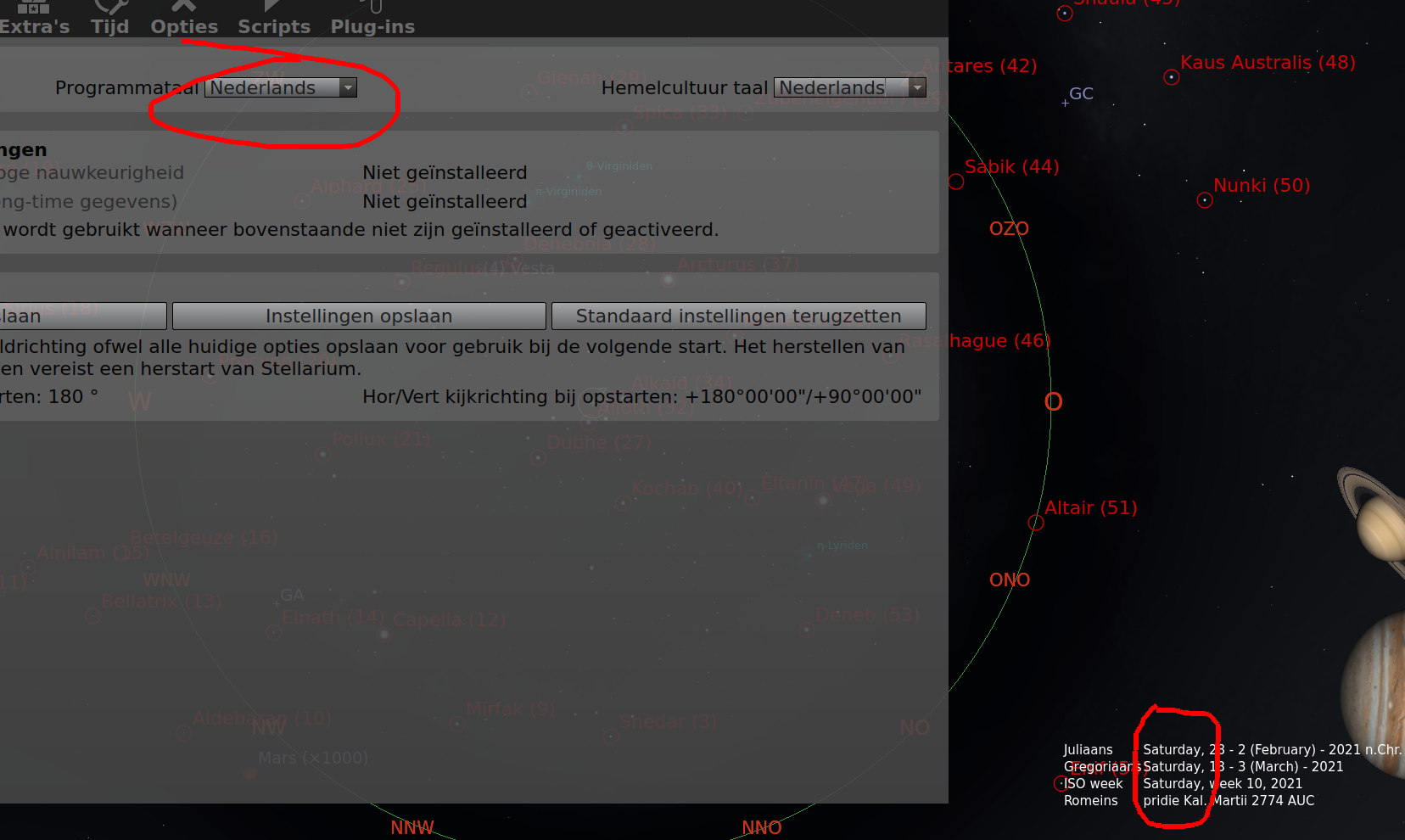The height and width of the screenshot is (840, 1405).
Task: Click the Opties tab icon
Action: point(183,7)
